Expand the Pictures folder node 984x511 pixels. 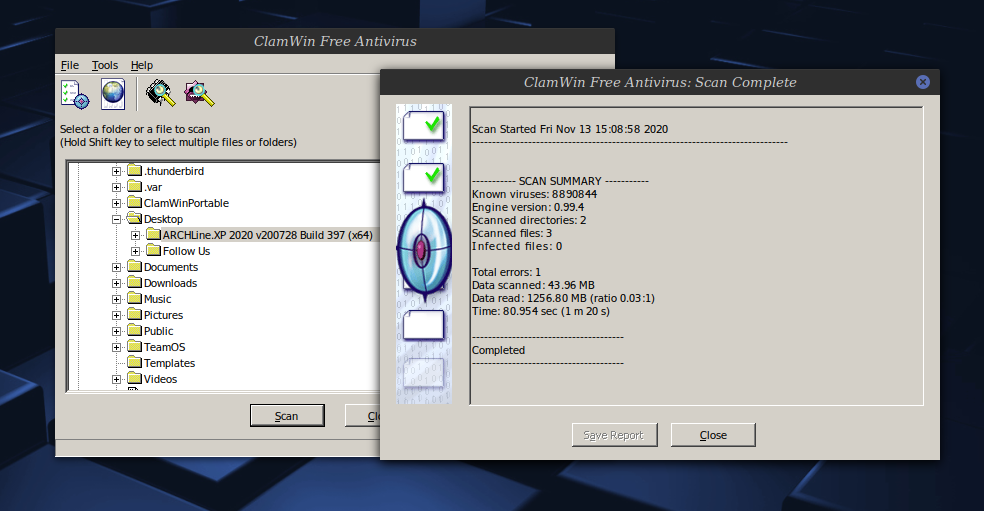click(116, 315)
